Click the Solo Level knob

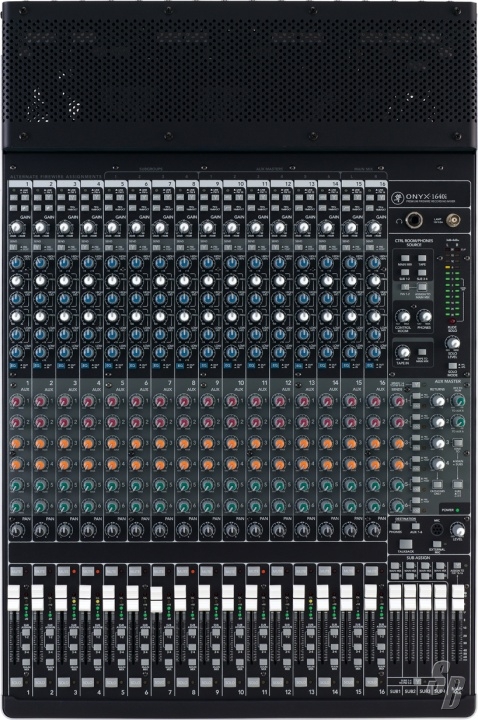453,343
